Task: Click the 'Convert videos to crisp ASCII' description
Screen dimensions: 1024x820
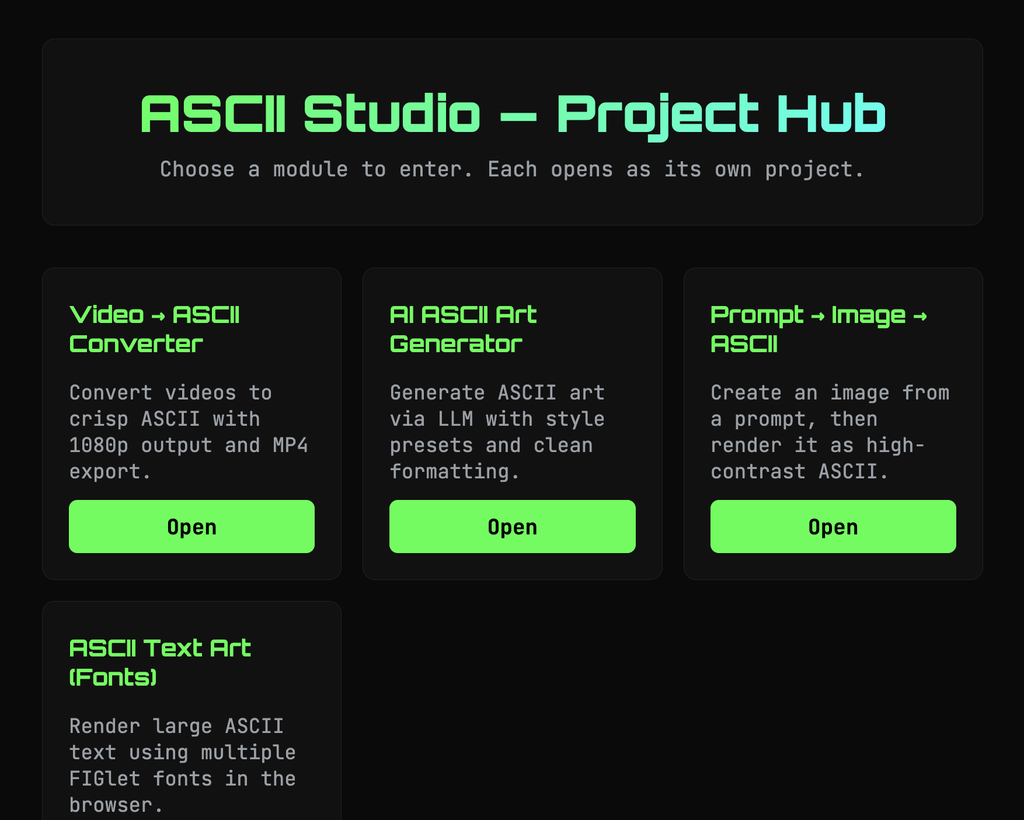Action: [189, 431]
